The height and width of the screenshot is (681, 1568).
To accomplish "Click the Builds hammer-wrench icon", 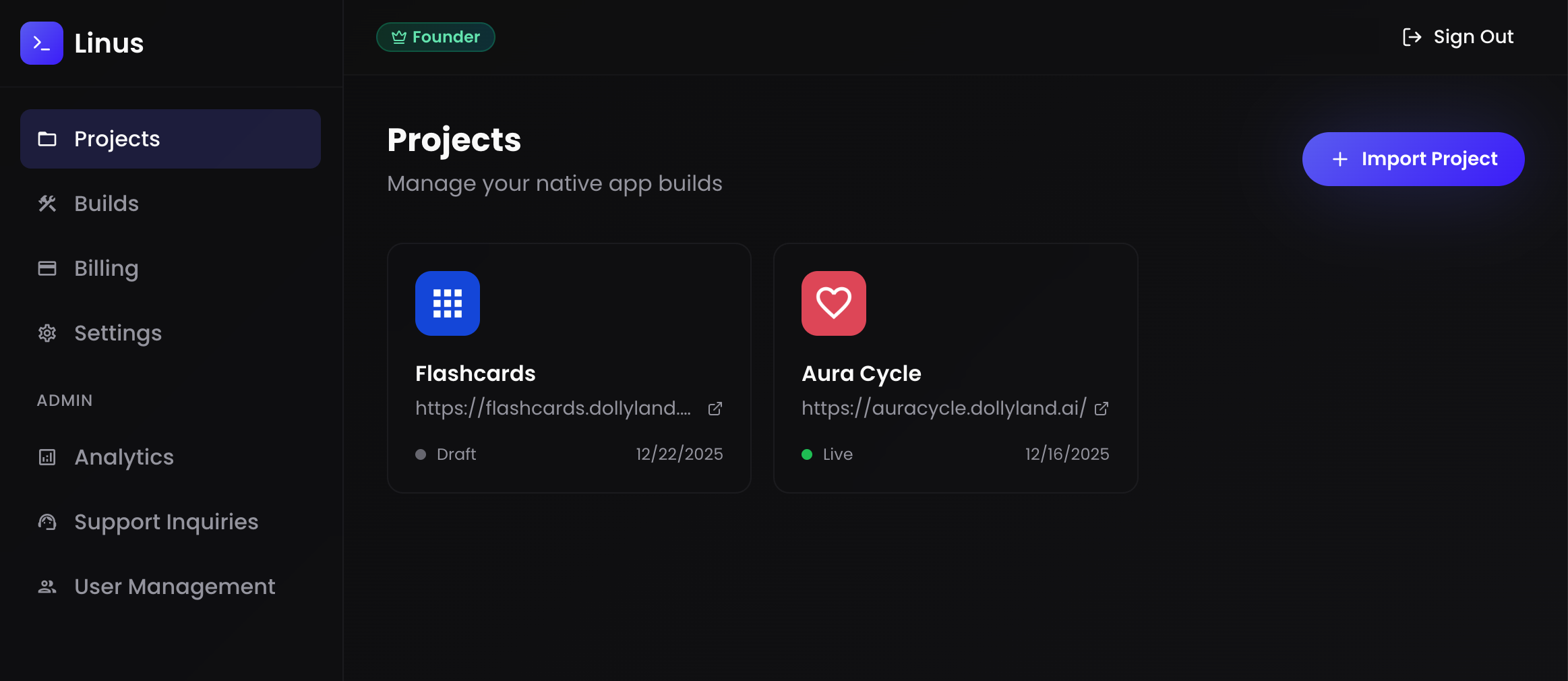I will tap(47, 204).
